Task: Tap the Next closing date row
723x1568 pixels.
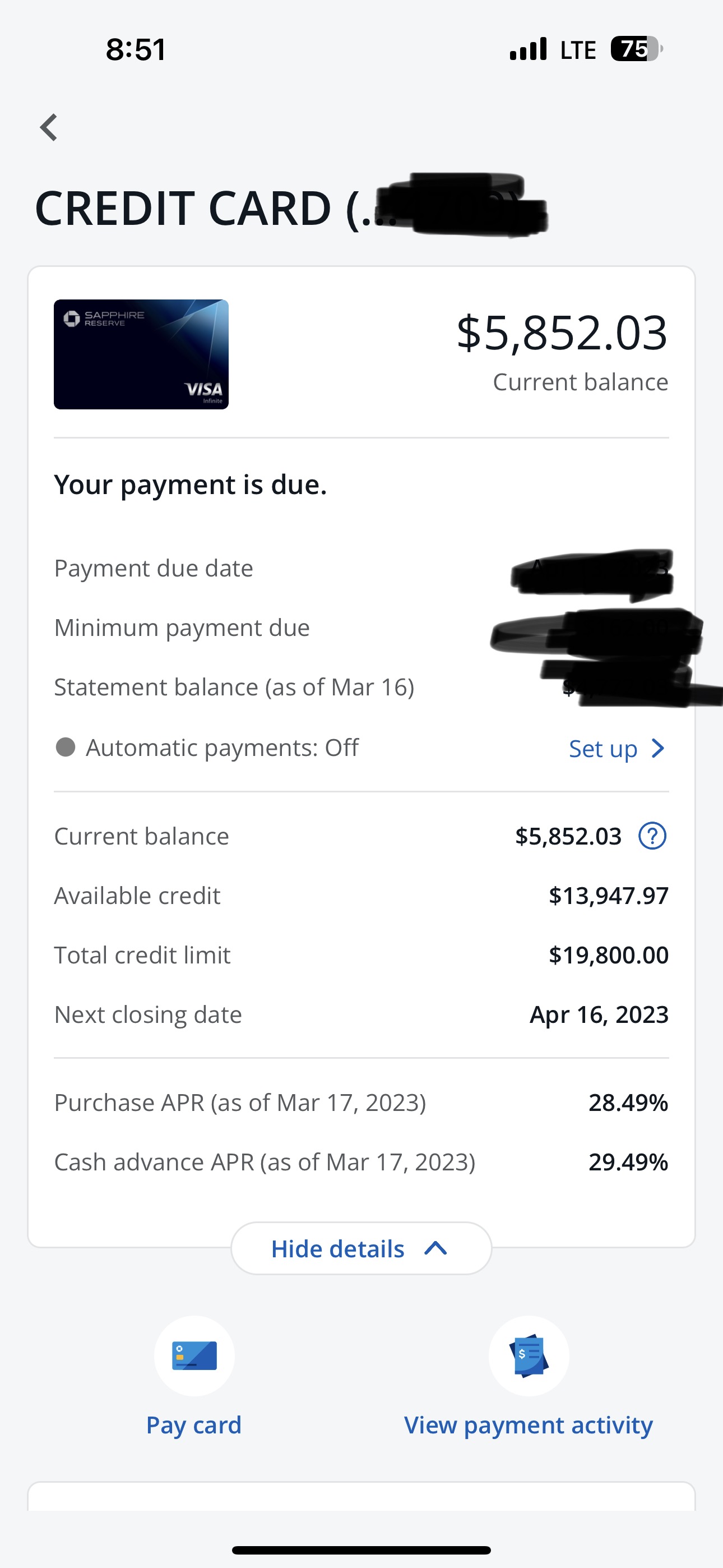Action: click(361, 1014)
